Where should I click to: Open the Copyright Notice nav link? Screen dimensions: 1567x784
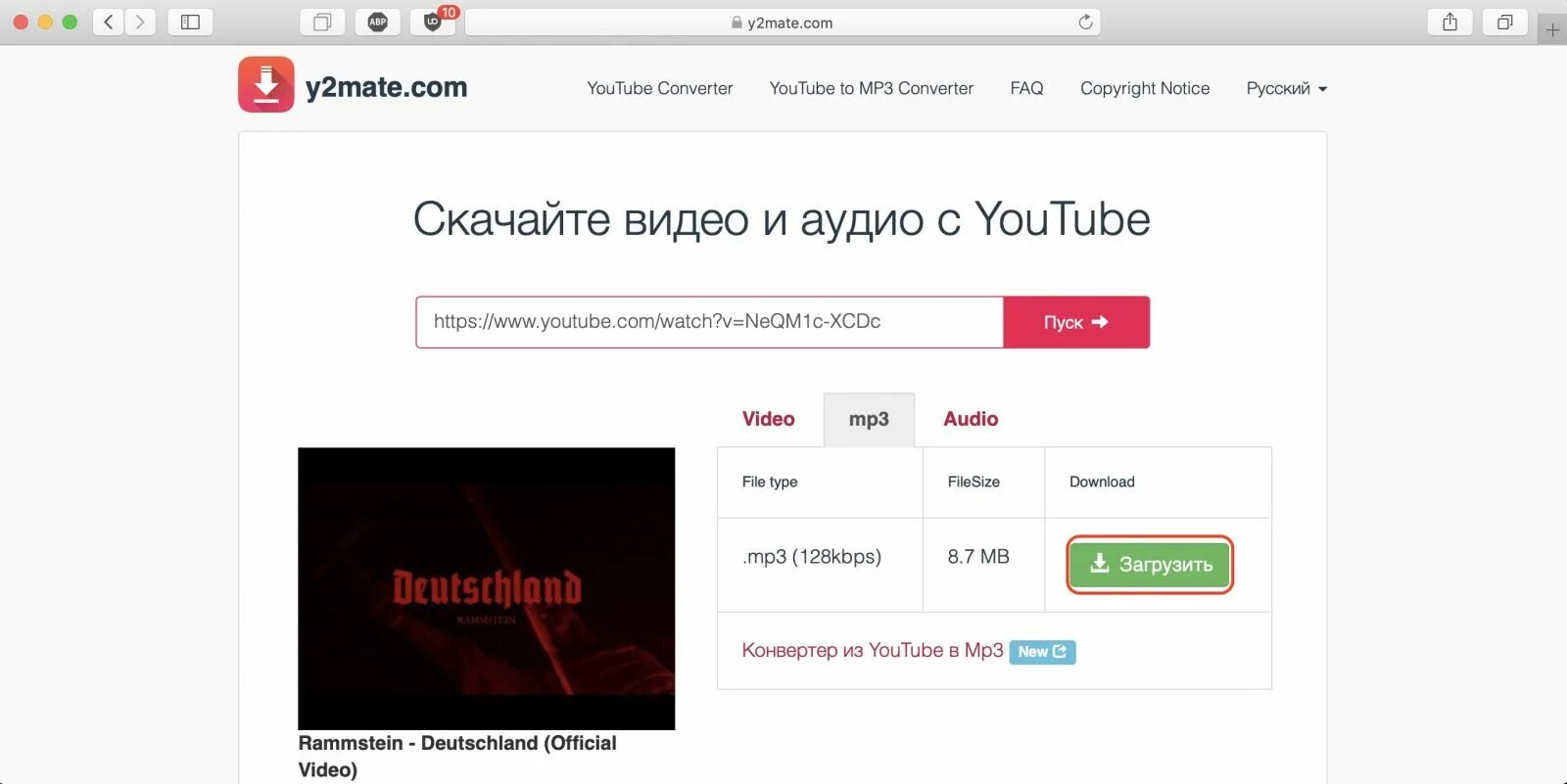click(x=1145, y=88)
